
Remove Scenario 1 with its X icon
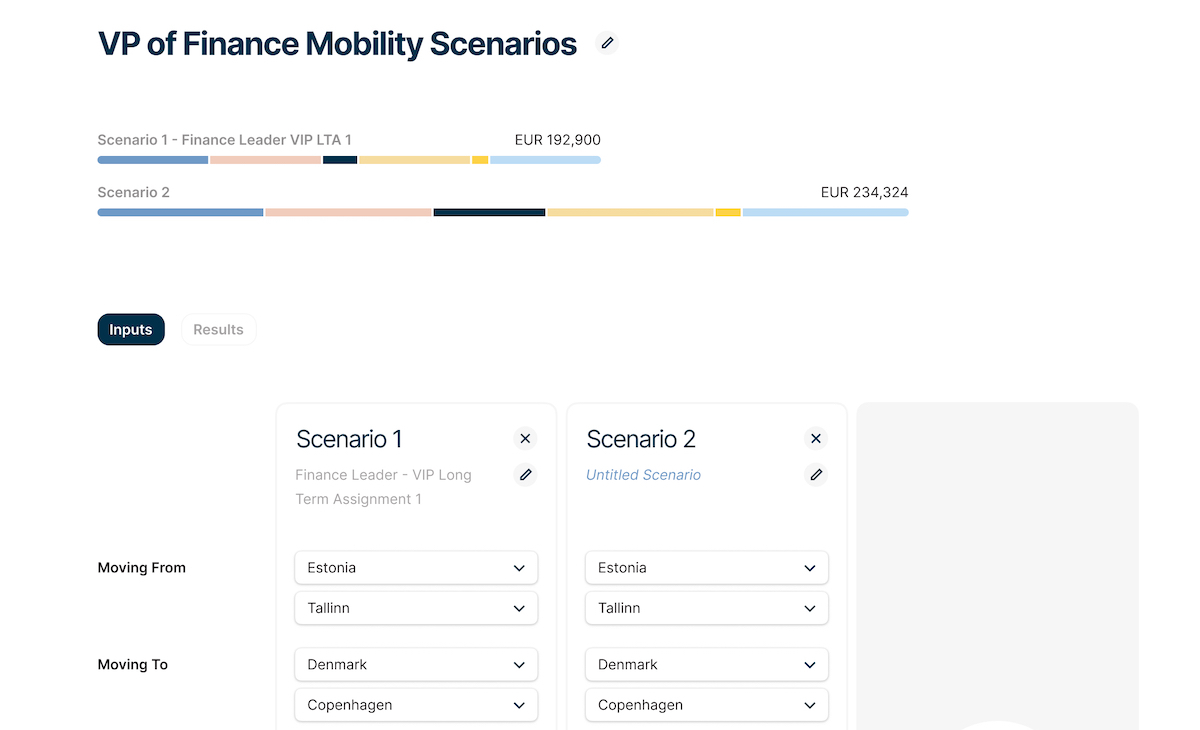pos(525,439)
